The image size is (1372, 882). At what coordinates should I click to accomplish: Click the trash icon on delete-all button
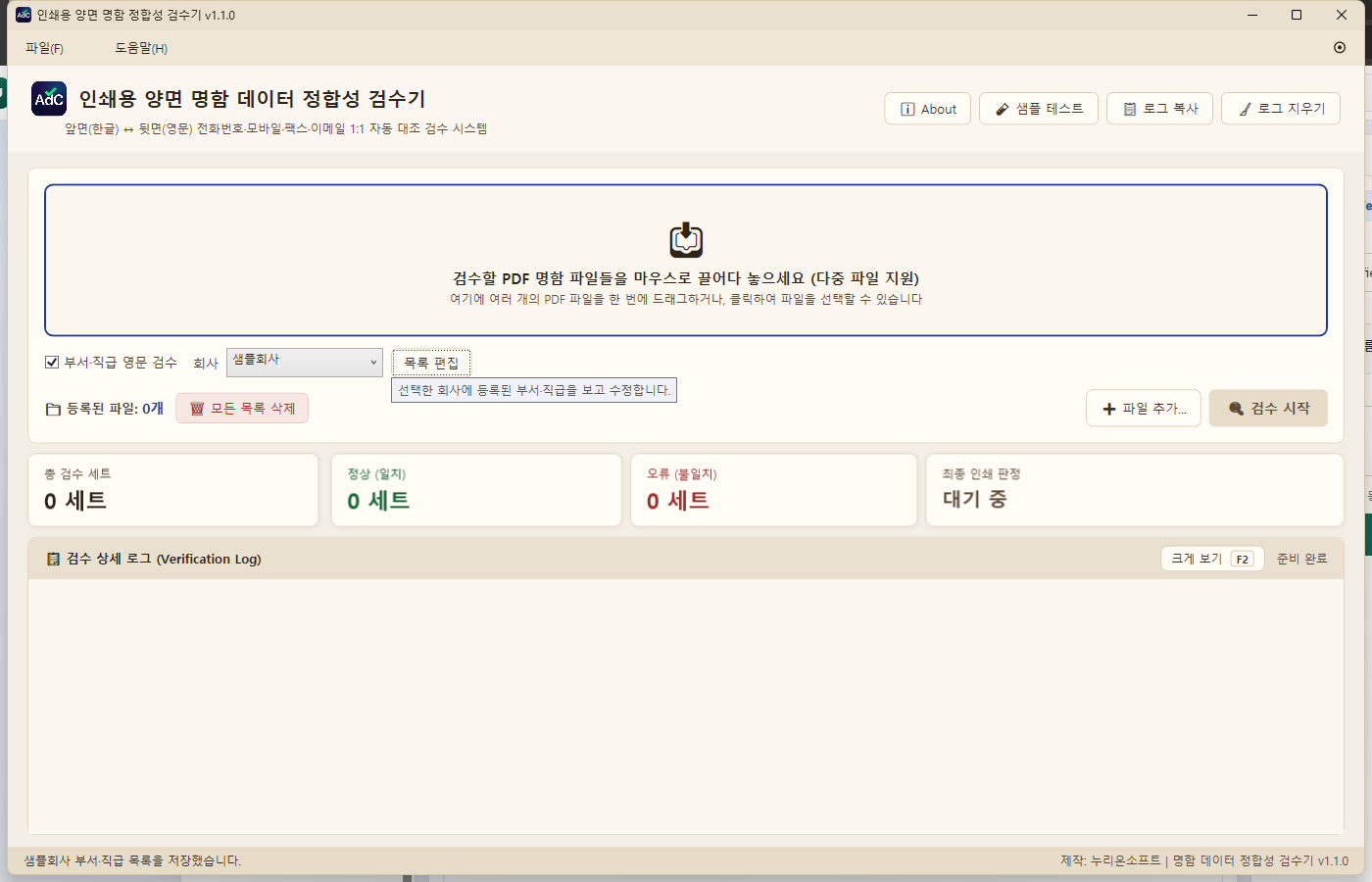tap(197, 409)
